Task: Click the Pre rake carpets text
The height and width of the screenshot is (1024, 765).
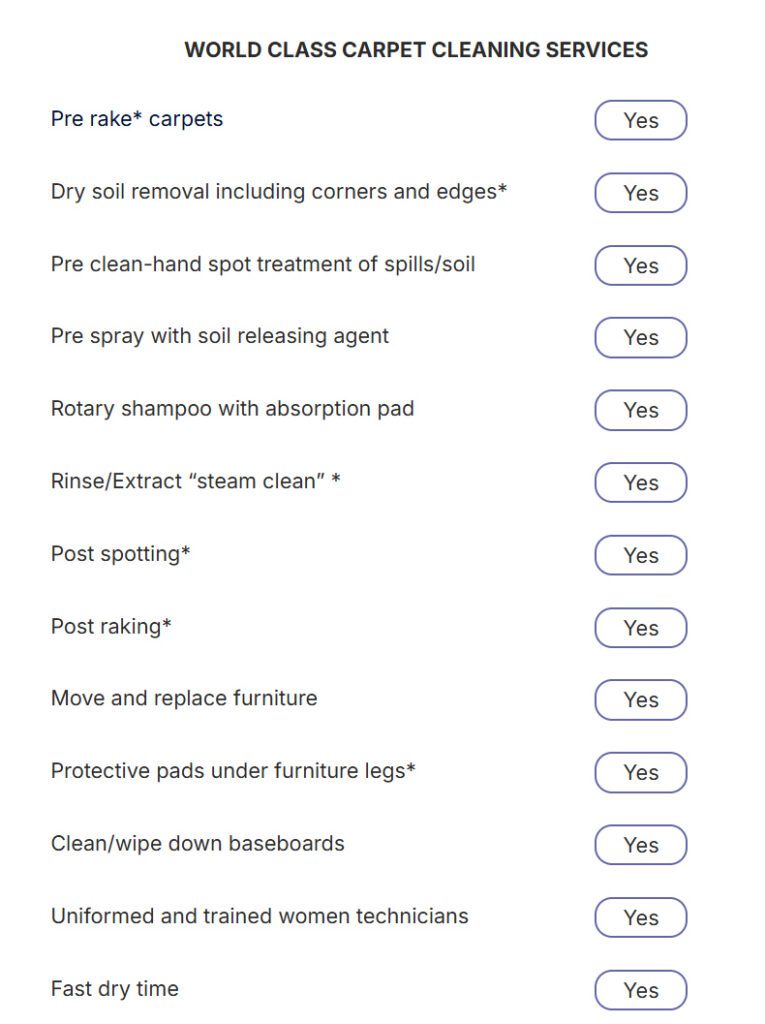Action: click(x=137, y=119)
